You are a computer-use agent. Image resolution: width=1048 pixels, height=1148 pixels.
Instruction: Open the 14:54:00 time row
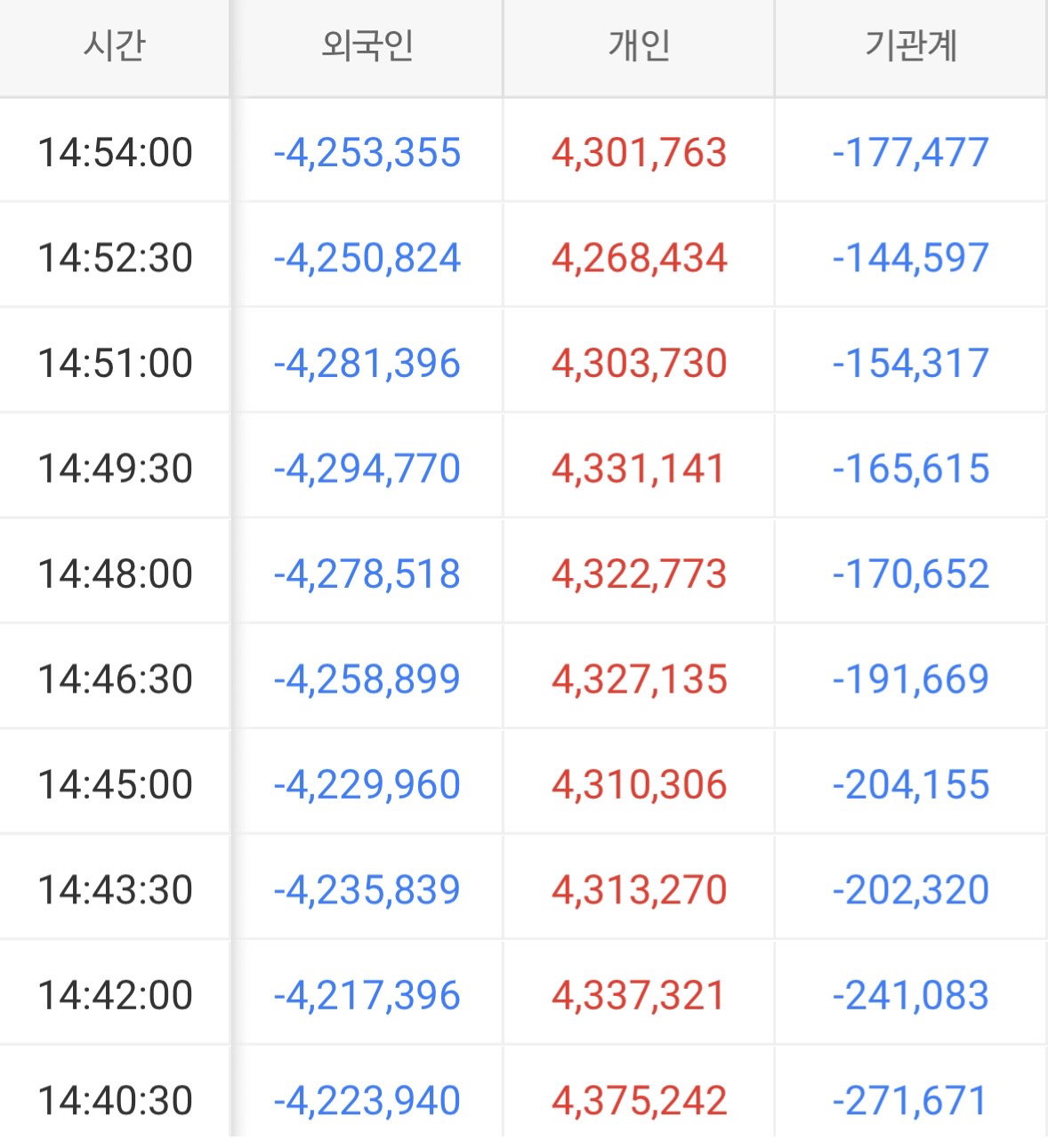(x=116, y=152)
